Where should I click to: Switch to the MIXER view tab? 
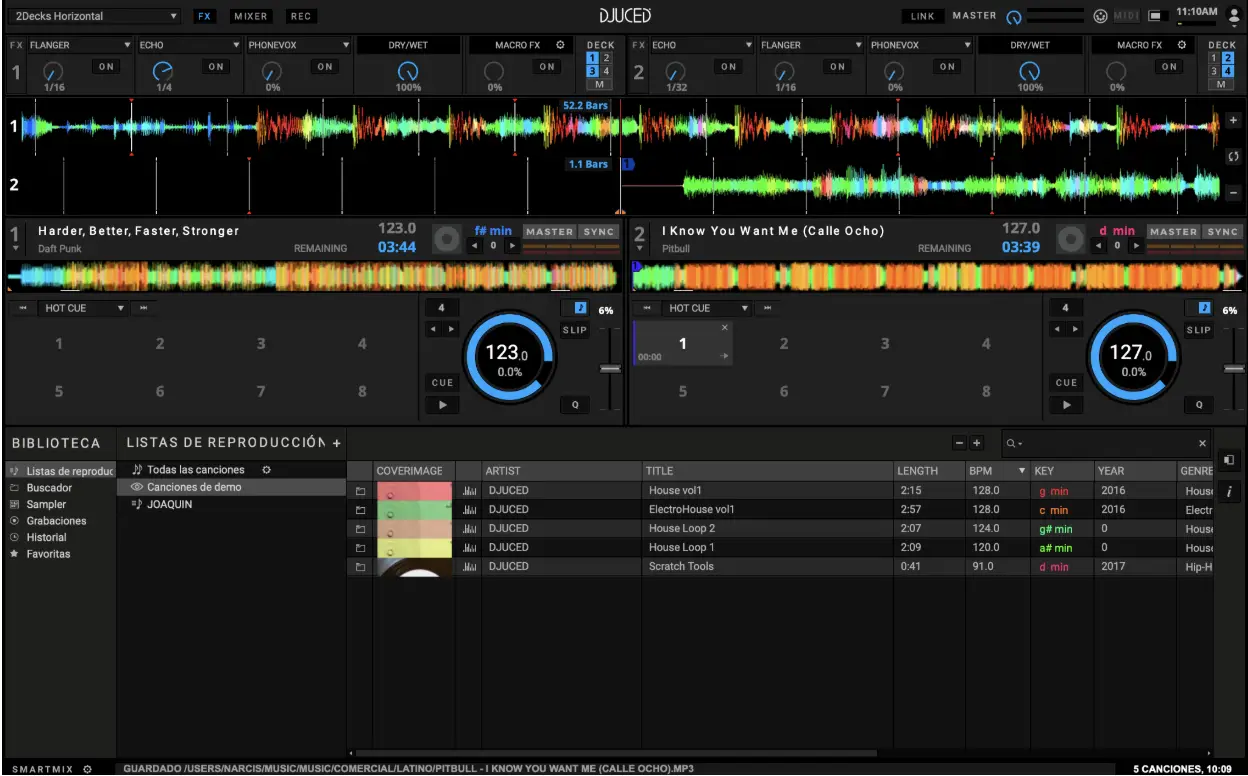(x=250, y=16)
